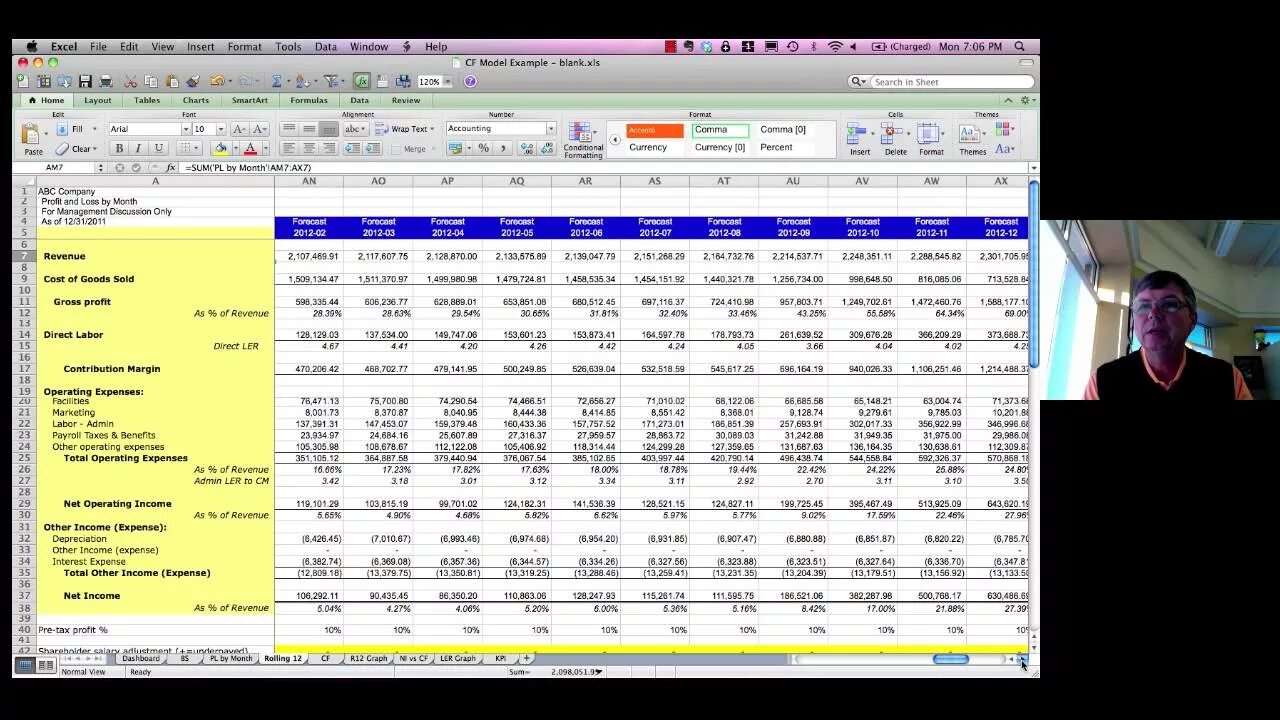Viewport: 1280px width, 720px height.
Task: Open the text orientation abc dropdown
Action: click(x=355, y=129)
